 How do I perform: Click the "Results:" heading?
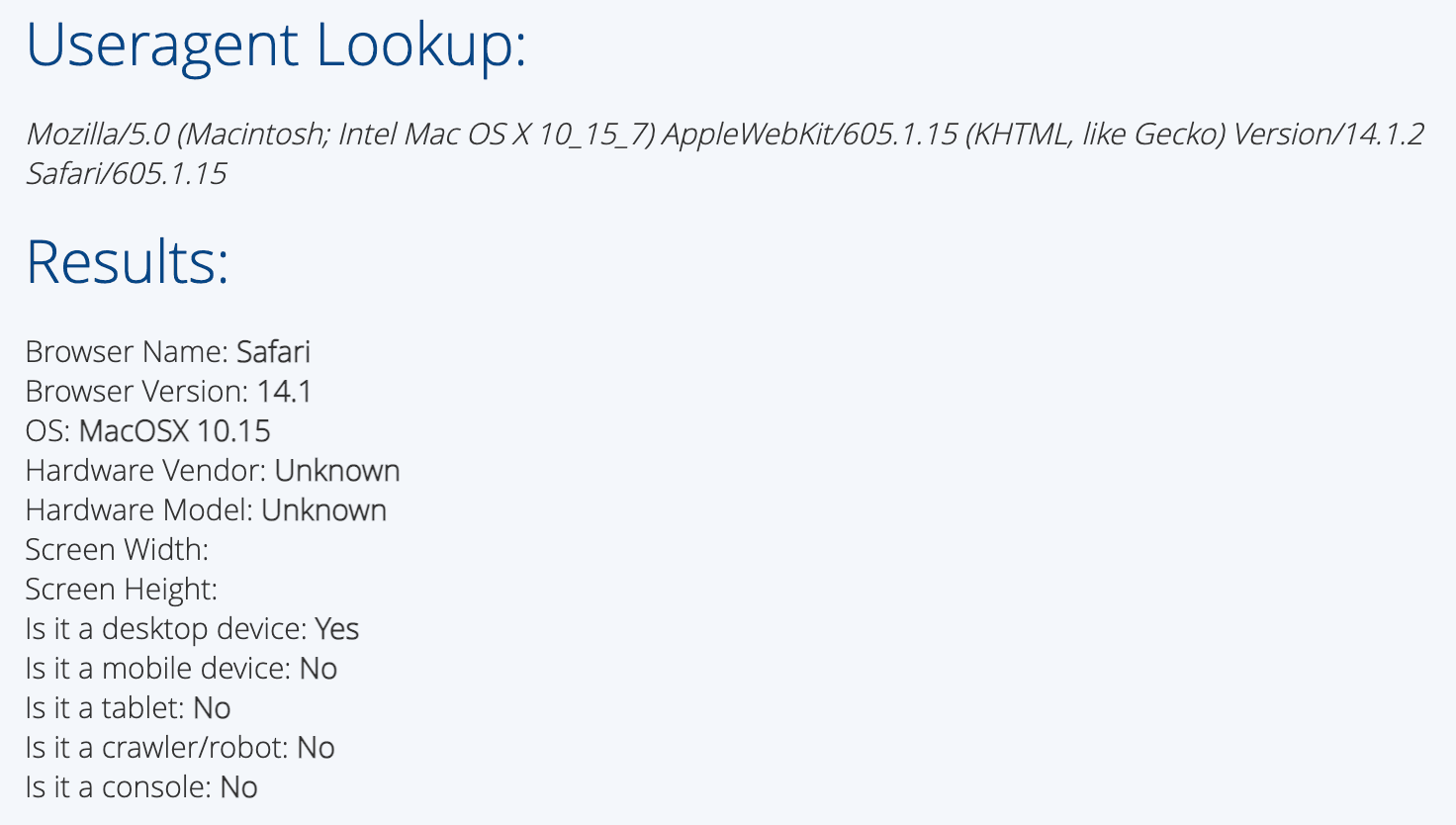coord(127,262)
